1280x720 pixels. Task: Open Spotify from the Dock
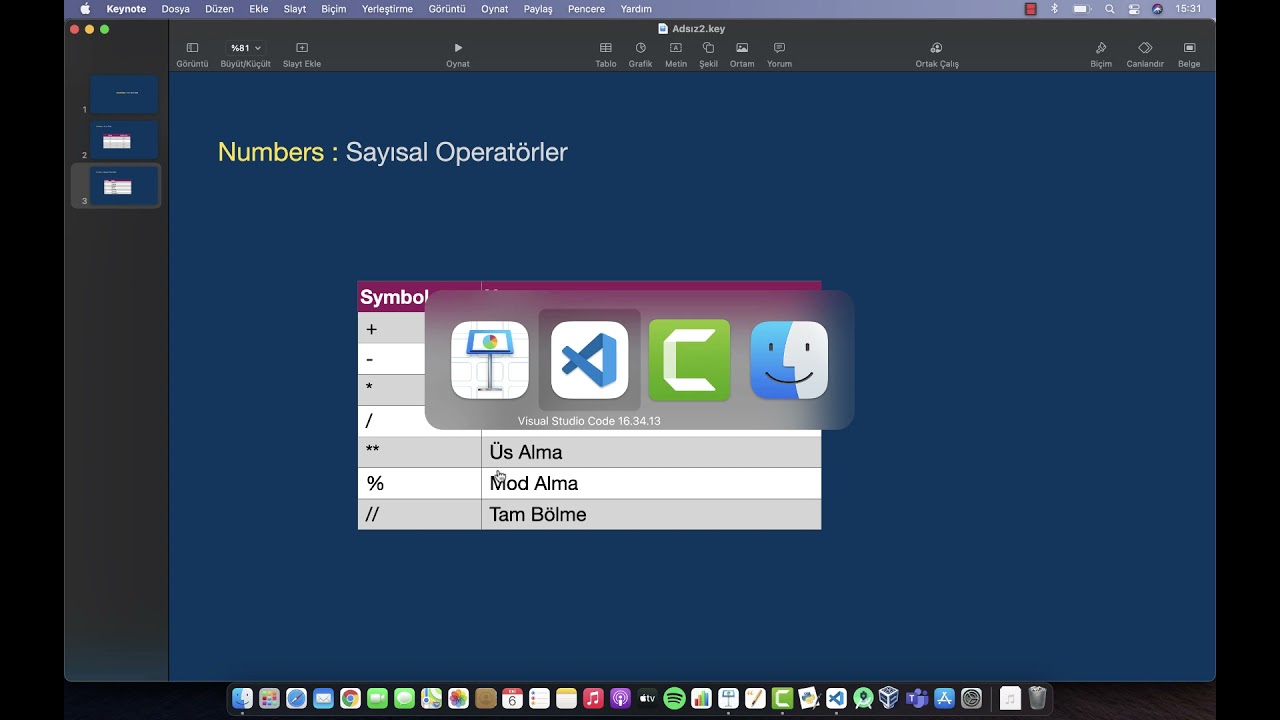pos(674,699)
